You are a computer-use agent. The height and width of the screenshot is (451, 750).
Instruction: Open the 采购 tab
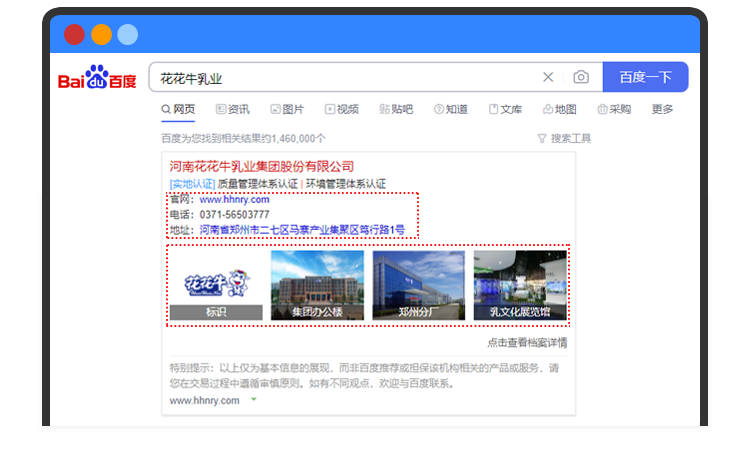(x=614, y=110)
